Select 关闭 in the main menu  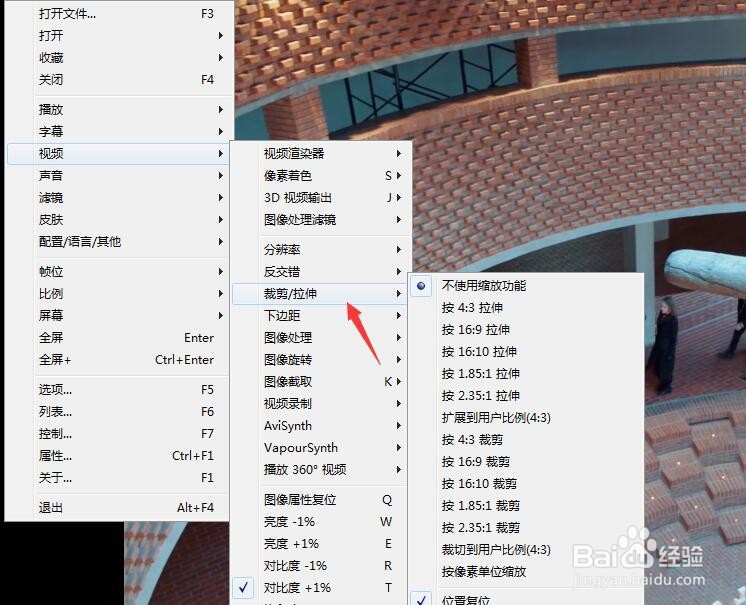pyautogui.click(x=118, y=79)
